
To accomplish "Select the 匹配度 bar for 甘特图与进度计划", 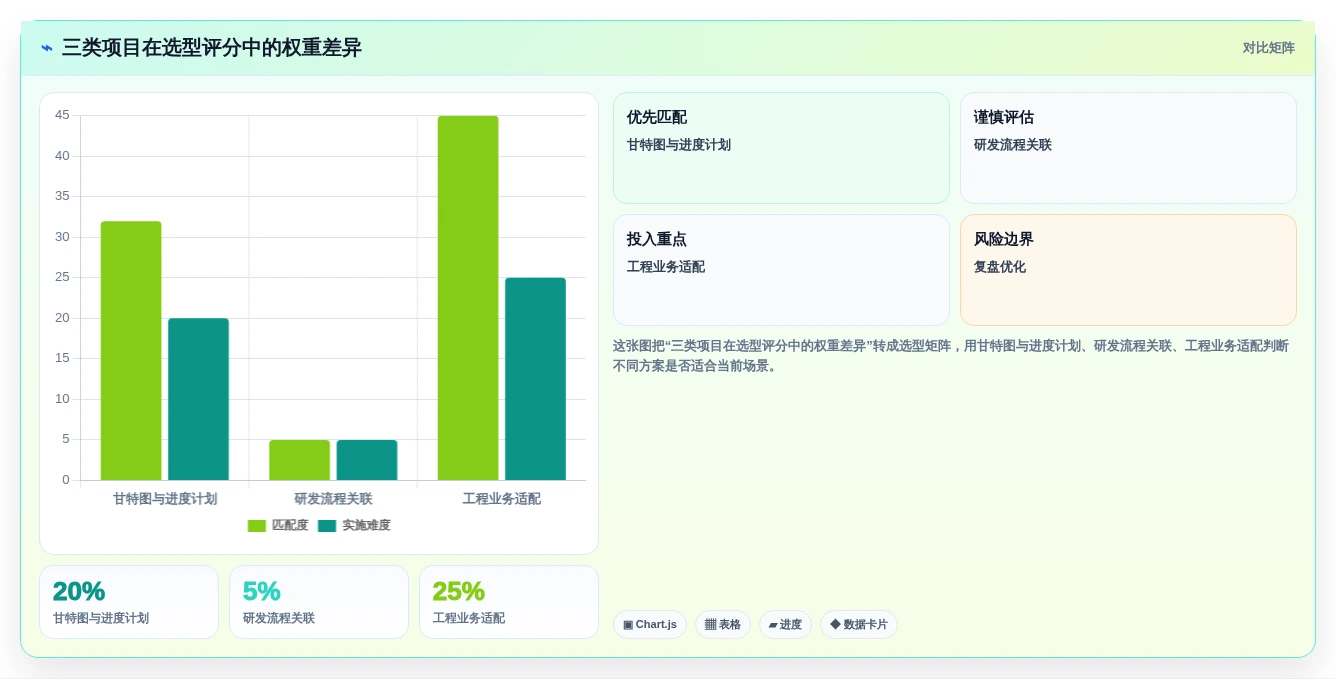I will pyautogui.click(x=131, y=351).
